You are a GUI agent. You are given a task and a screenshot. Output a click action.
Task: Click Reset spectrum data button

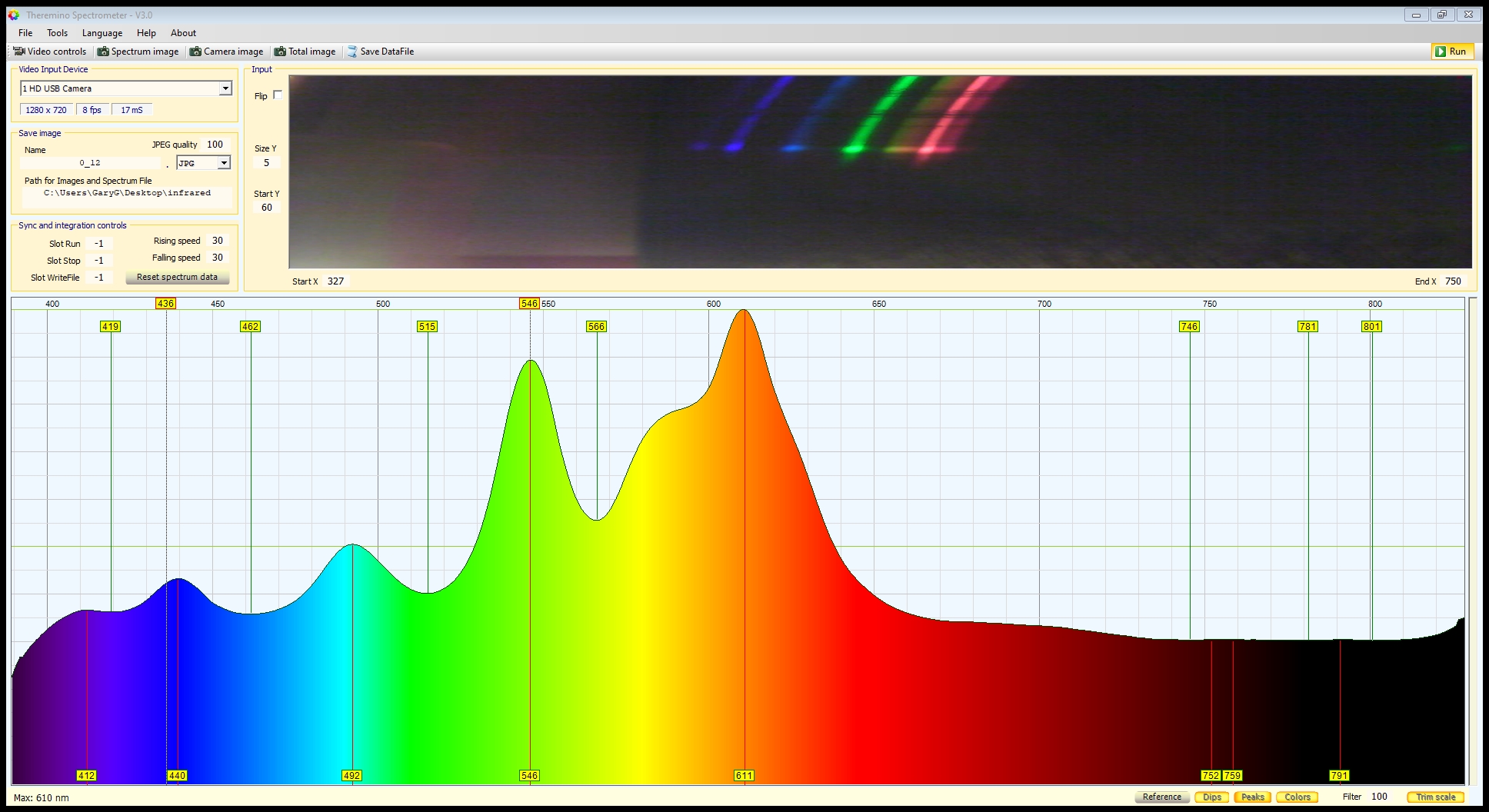pos(177,277)
